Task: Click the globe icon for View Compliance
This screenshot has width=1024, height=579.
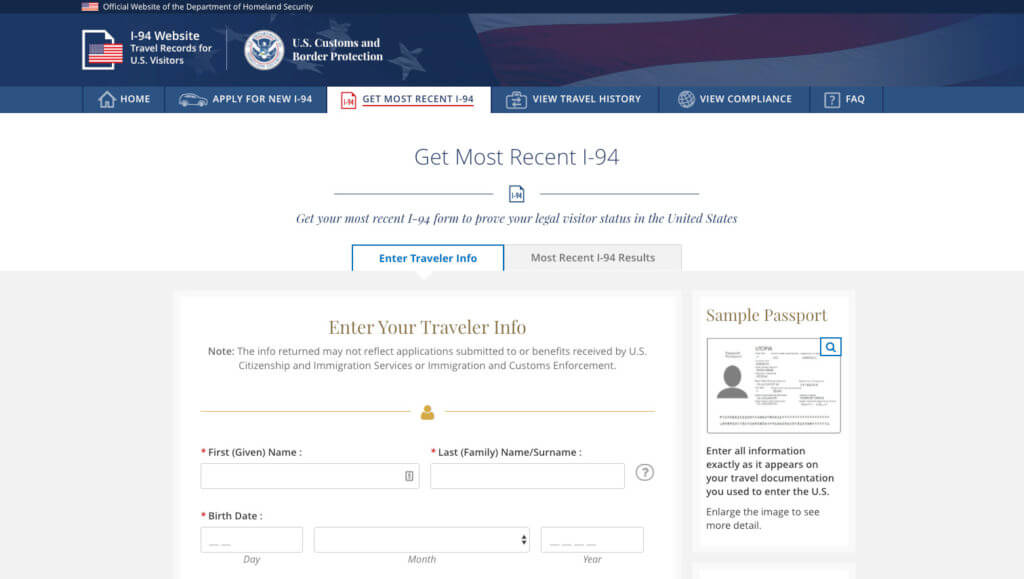Action: pyautogui.click(x=686, y=100)
